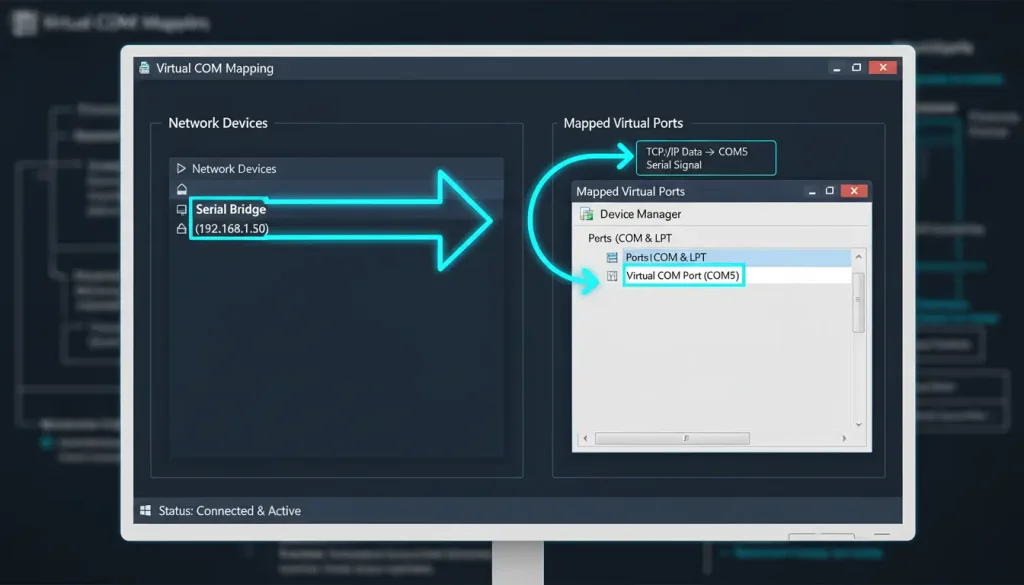Maximize the main Virtual COM Mapping window

[x=856, y=68]
